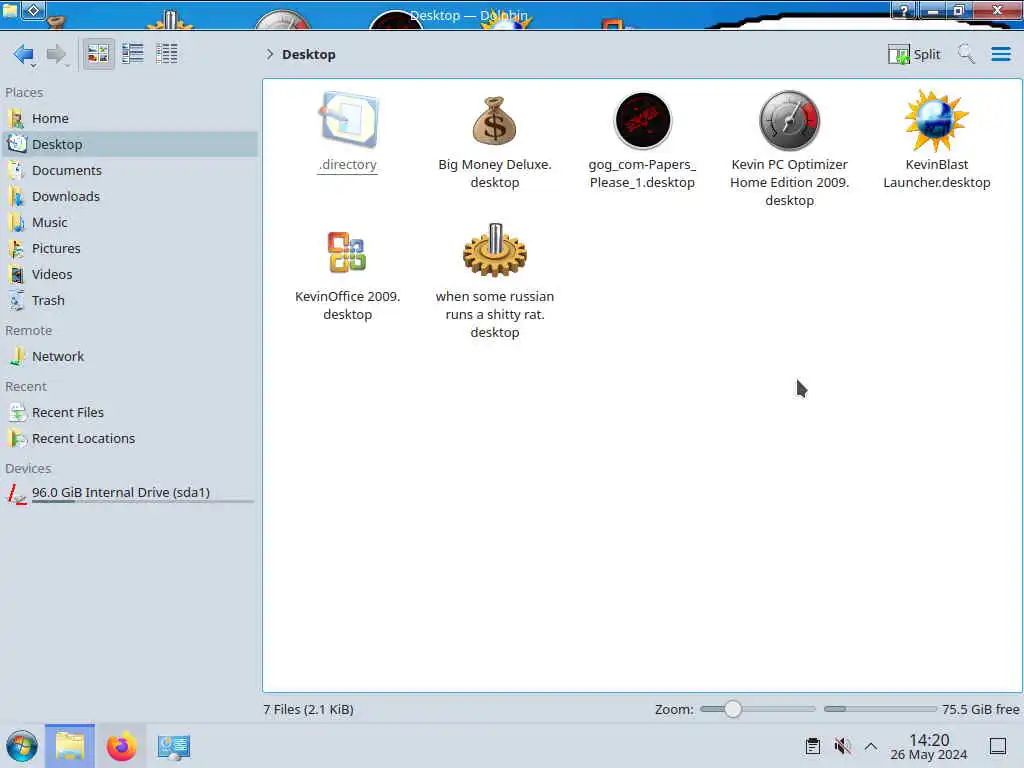Image resolution: width=1024 pixels, height=768 pixels.
Task: Select KevinBlast Launcher sun icon
Action: coord(936,121)
